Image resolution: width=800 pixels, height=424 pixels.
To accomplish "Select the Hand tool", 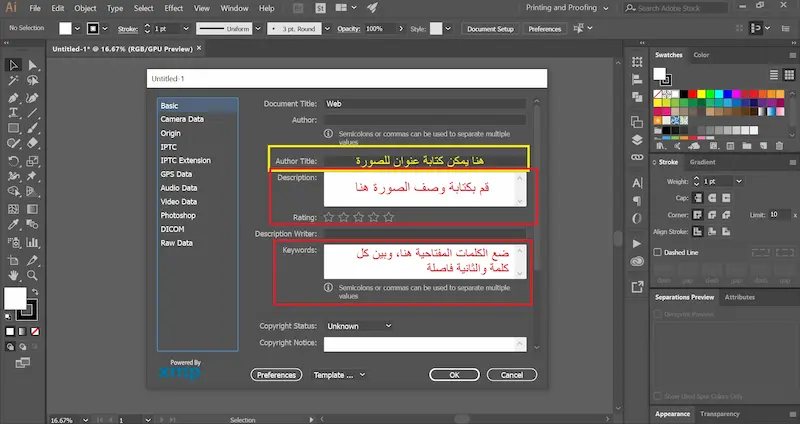I will coord(14,276).
